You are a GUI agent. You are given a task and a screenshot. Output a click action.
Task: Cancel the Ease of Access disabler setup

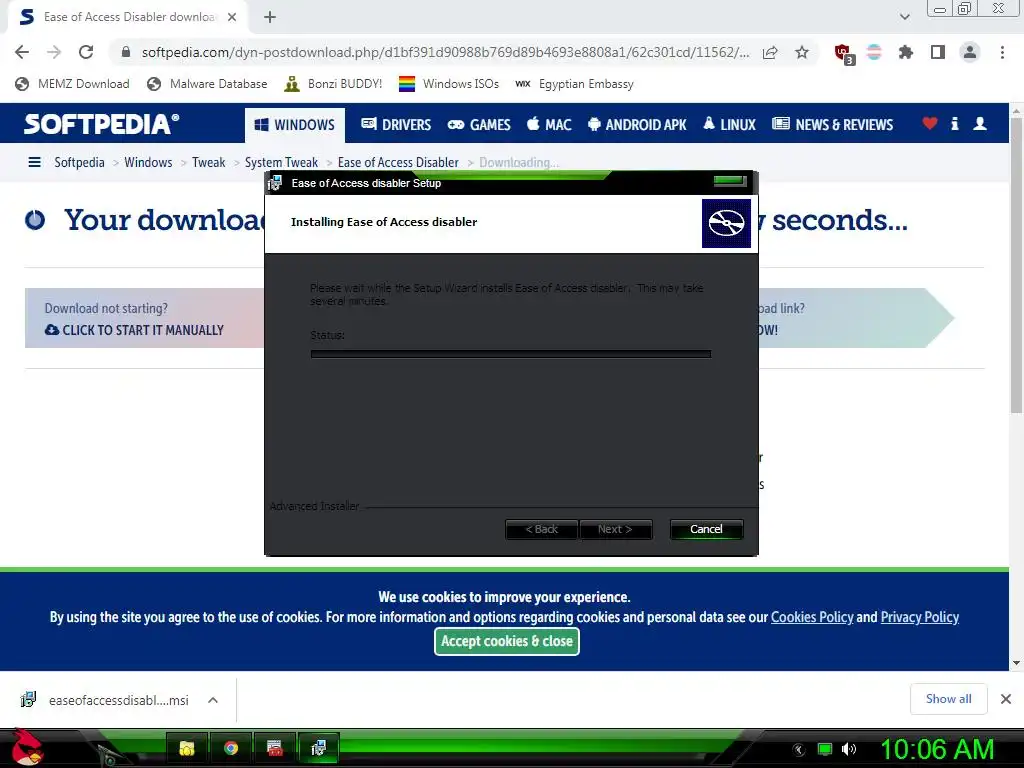coord(706,529)
